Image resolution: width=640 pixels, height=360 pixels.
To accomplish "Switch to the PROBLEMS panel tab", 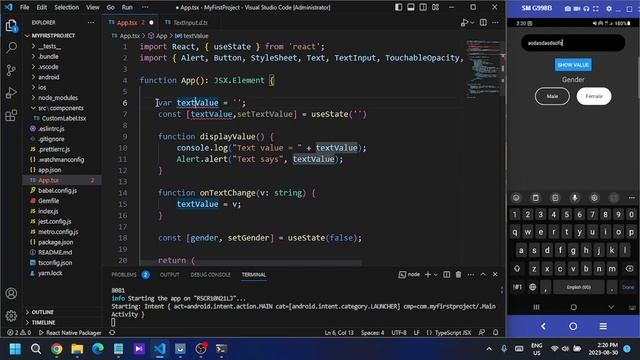I will pos(124,275).
